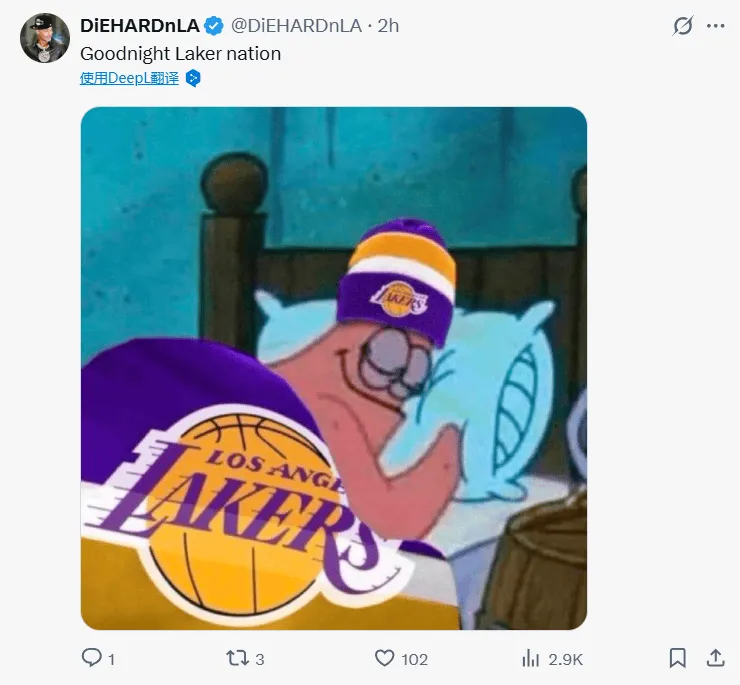Screen dimensions: 740x685
Task: Repost the tweet with the retweet icon
Action: pos(237,658)
